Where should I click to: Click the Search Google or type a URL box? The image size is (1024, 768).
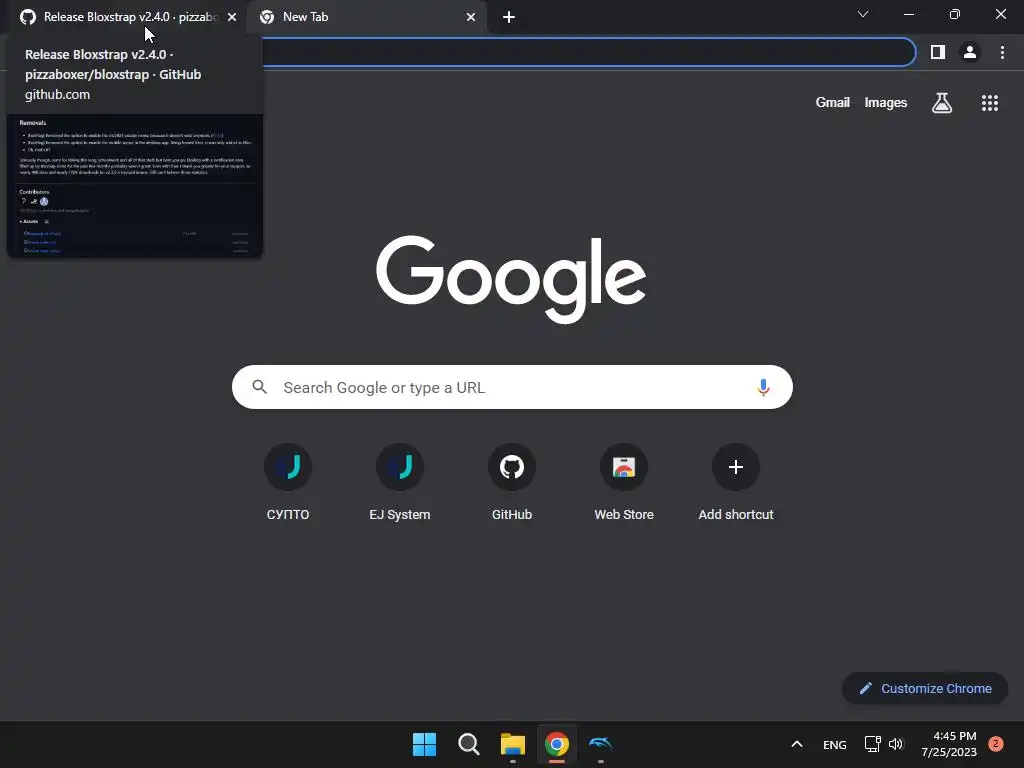(512, 387)
